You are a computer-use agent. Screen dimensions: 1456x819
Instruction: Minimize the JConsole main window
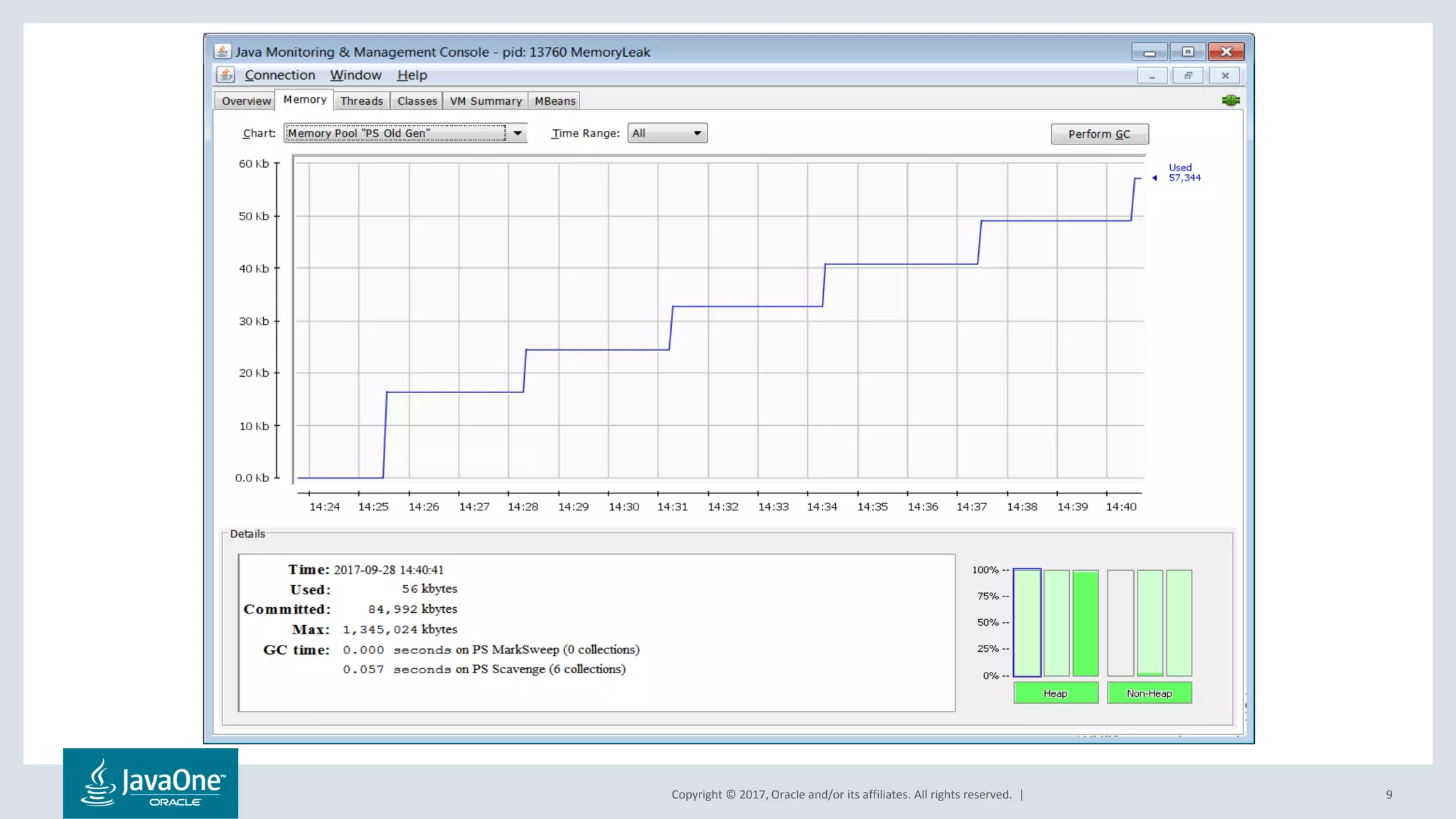(1150, 52)
